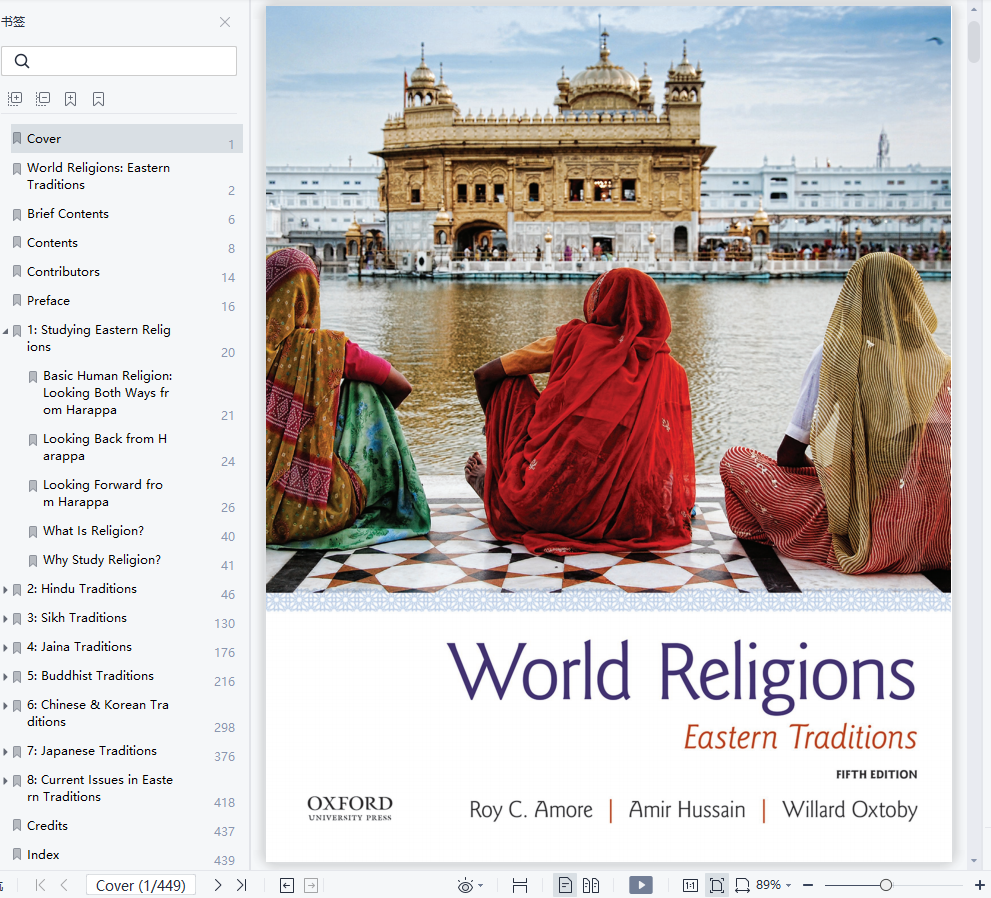
Task: Expand the '2: Hindu Traditions' bookmark
Action: (x=6, y=590)
